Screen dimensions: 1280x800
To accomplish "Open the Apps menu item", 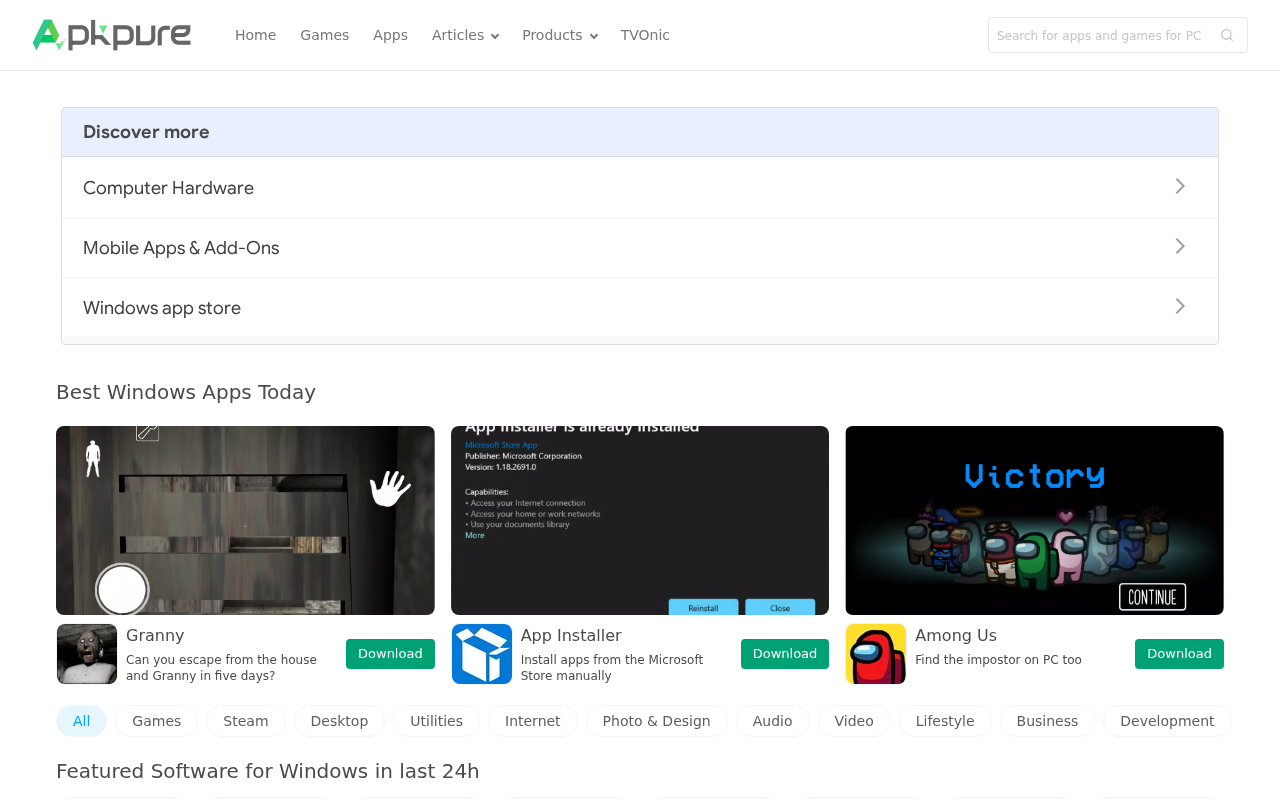I will (390, 35).
